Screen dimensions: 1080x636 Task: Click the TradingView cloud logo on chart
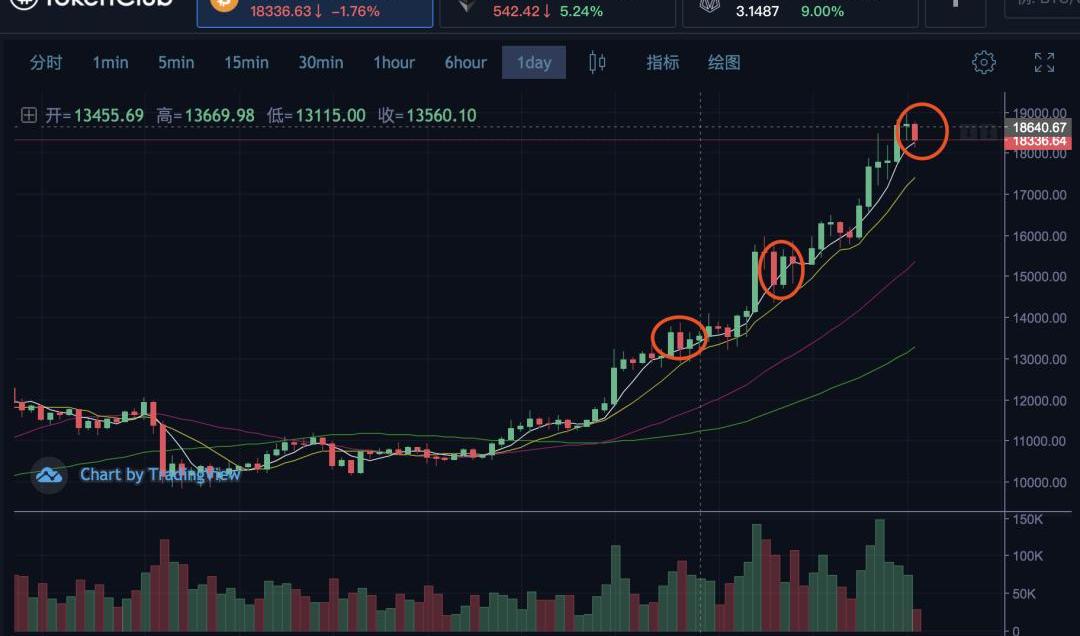[49, 475]
